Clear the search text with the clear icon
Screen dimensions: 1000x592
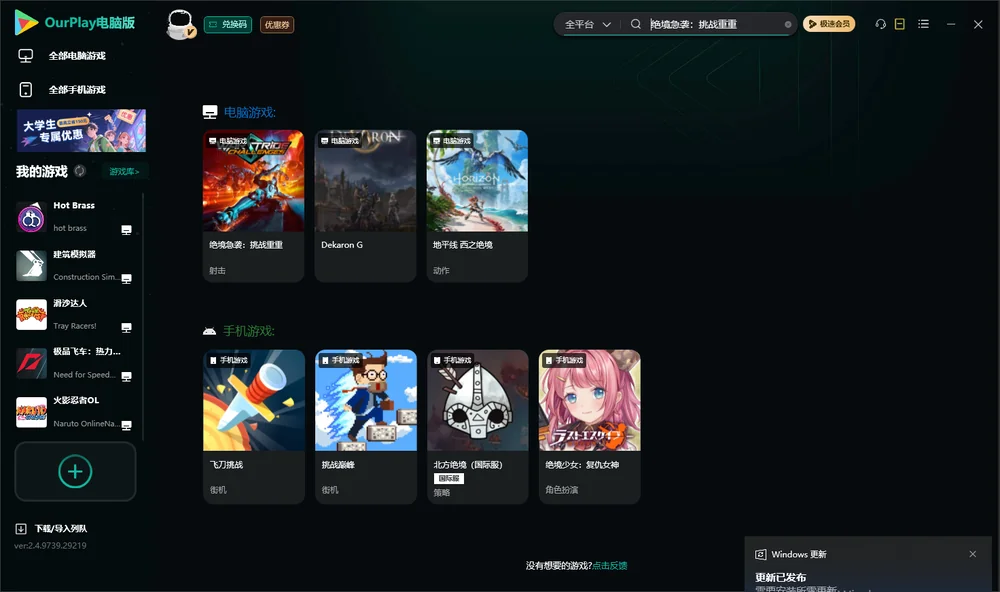coord(788,24)
